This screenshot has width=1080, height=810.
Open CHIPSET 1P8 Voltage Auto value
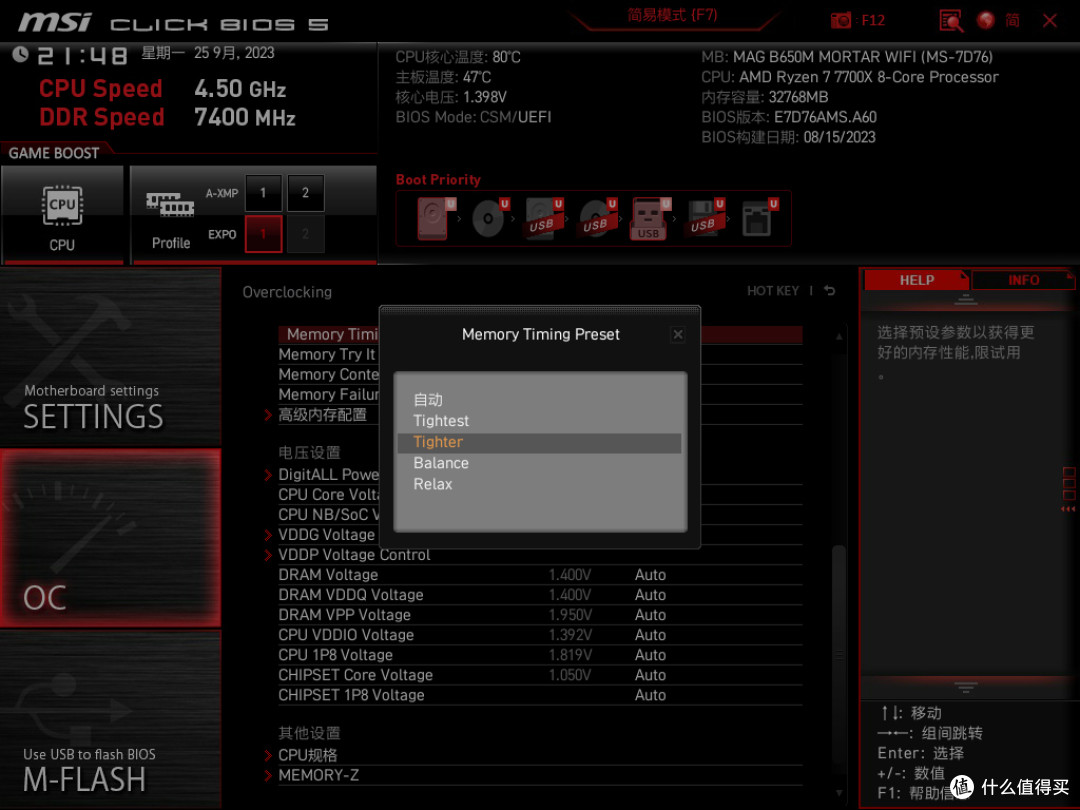click(650, 695)
